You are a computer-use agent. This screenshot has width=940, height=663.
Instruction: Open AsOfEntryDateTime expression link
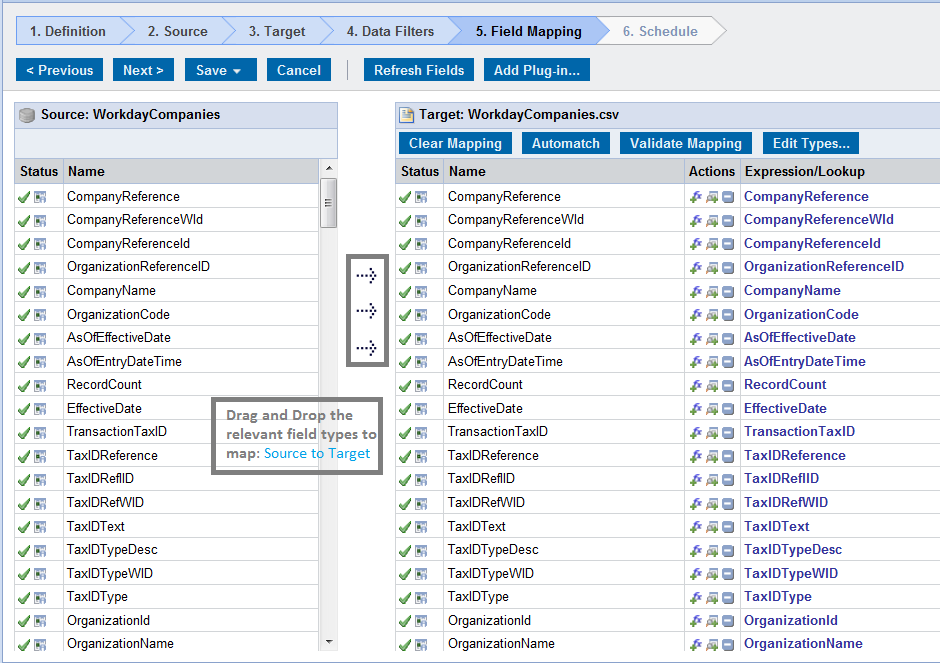point(805,361)
